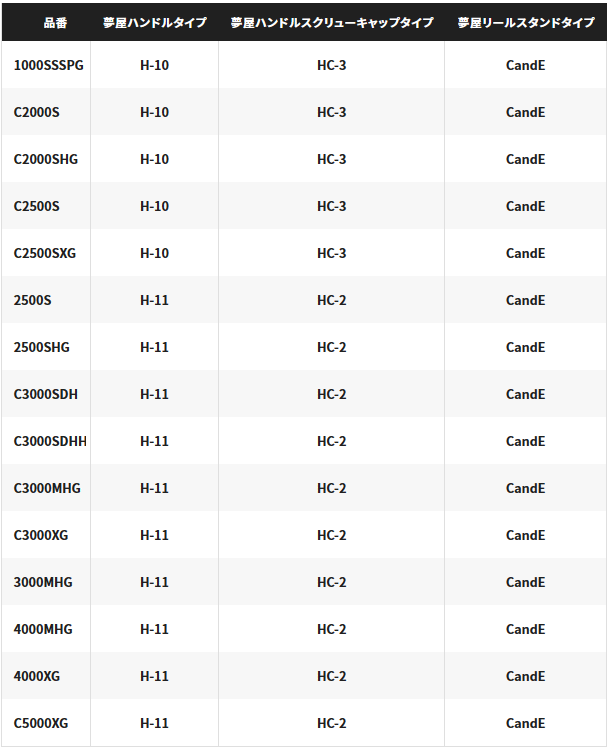
Task: Click the 4000XG model number
Action: click(x=37, y=676)
